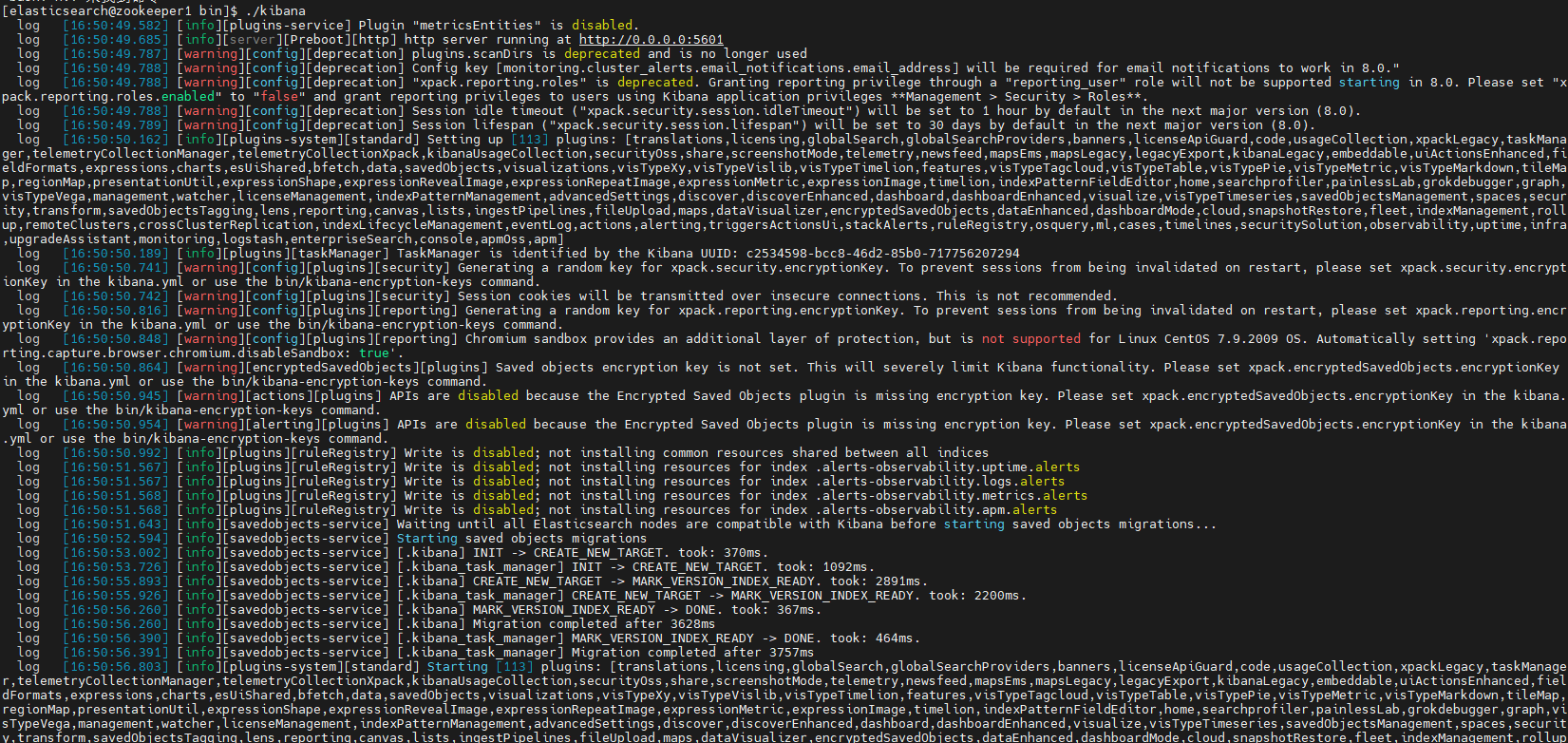
Task: Click "Migration completed after 3757ms" text
Action: pyautogui.click(x=692, y=653)
